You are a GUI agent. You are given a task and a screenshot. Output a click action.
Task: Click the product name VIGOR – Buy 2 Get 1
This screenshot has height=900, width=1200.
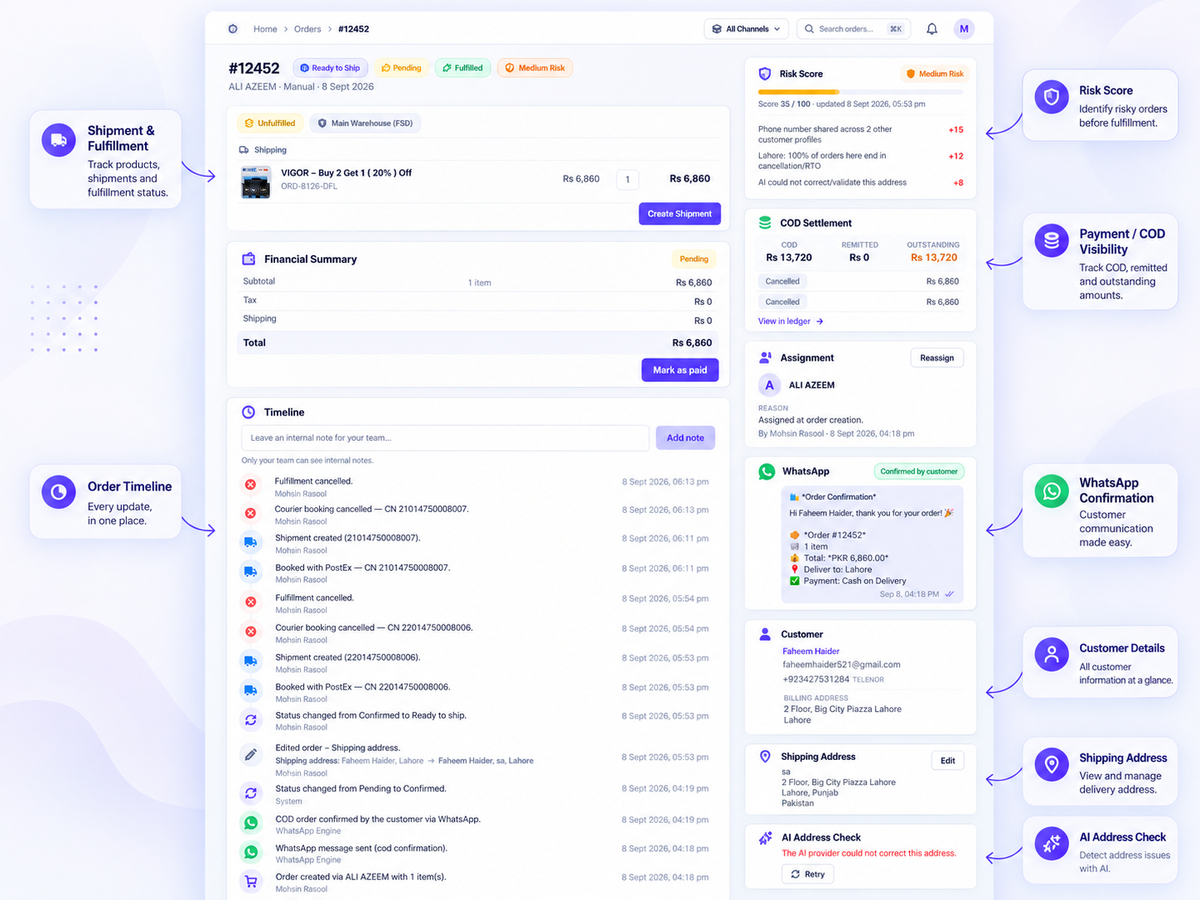346,173
